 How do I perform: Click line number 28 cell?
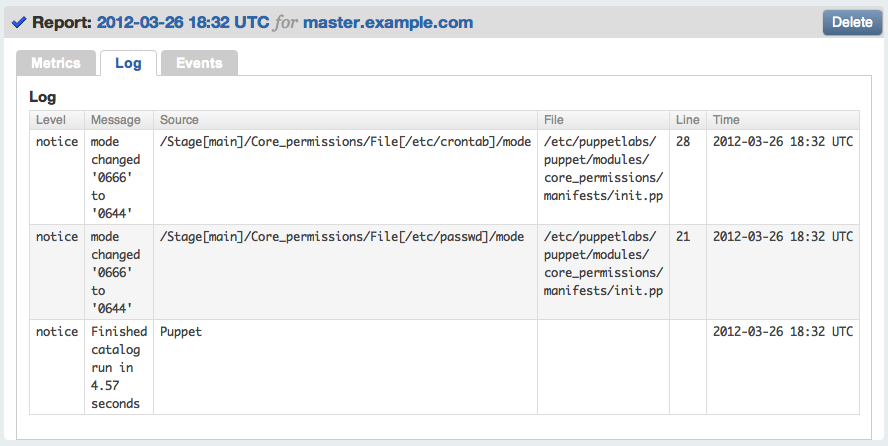pos(683,142)
